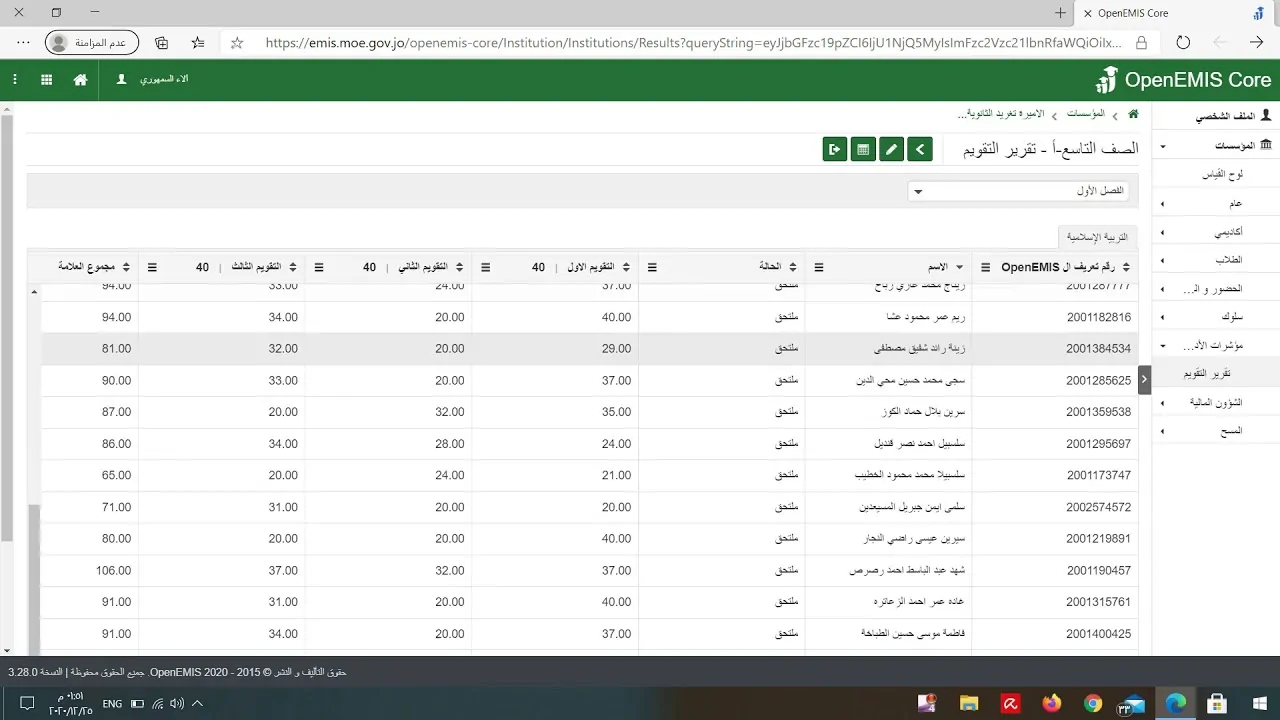
Task: Click the breadcrumb home icon
Action: (x=1133, y=114)
